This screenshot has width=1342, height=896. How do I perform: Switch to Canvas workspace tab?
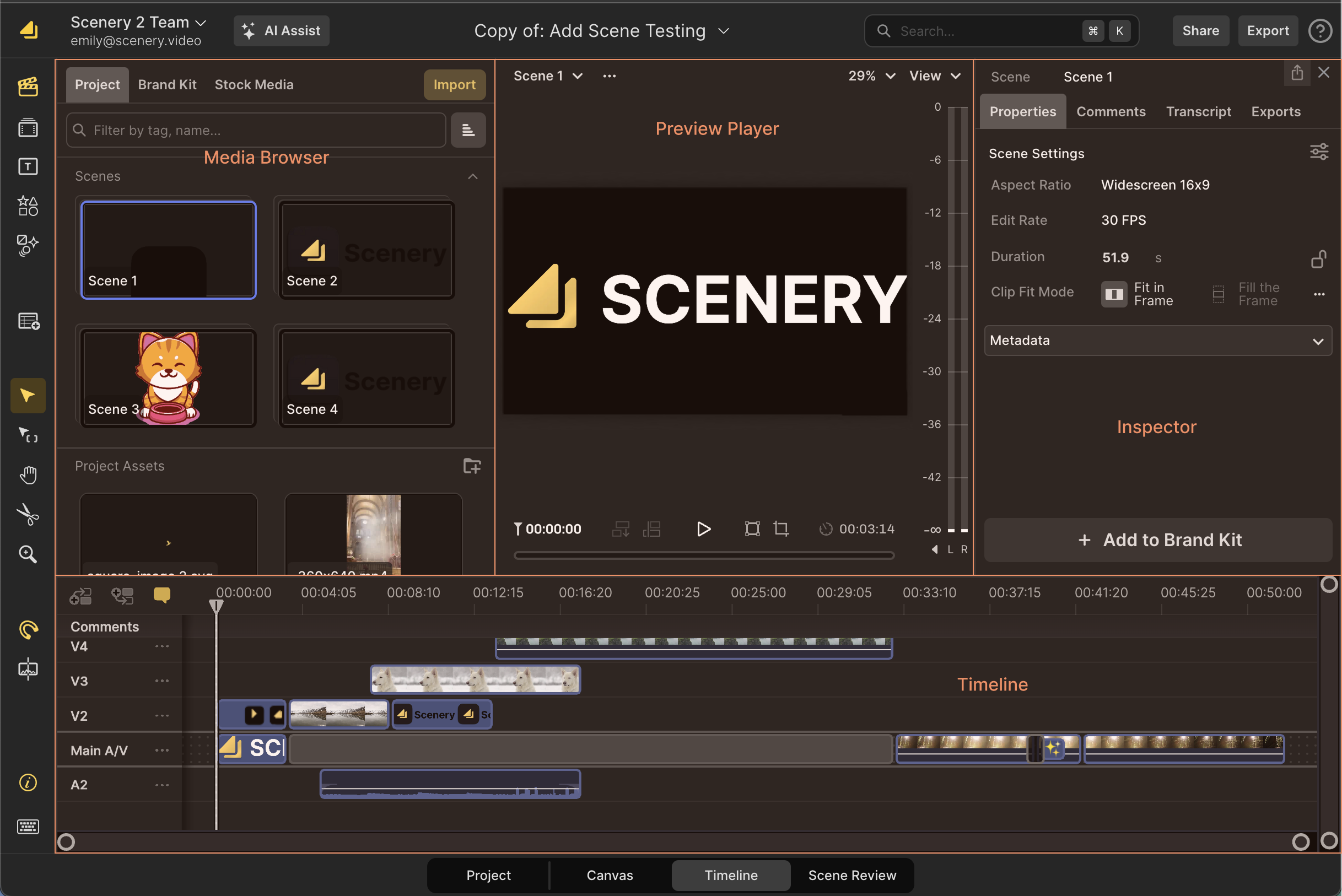click(609, 876)
